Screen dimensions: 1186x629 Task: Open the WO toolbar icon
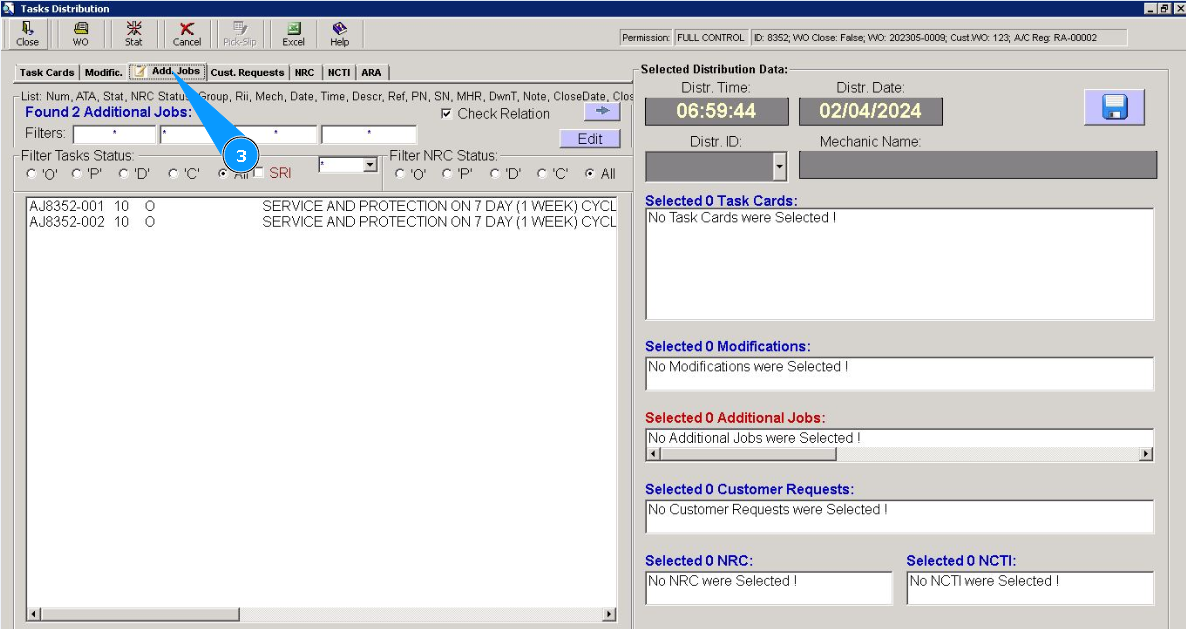pos(80,34)
